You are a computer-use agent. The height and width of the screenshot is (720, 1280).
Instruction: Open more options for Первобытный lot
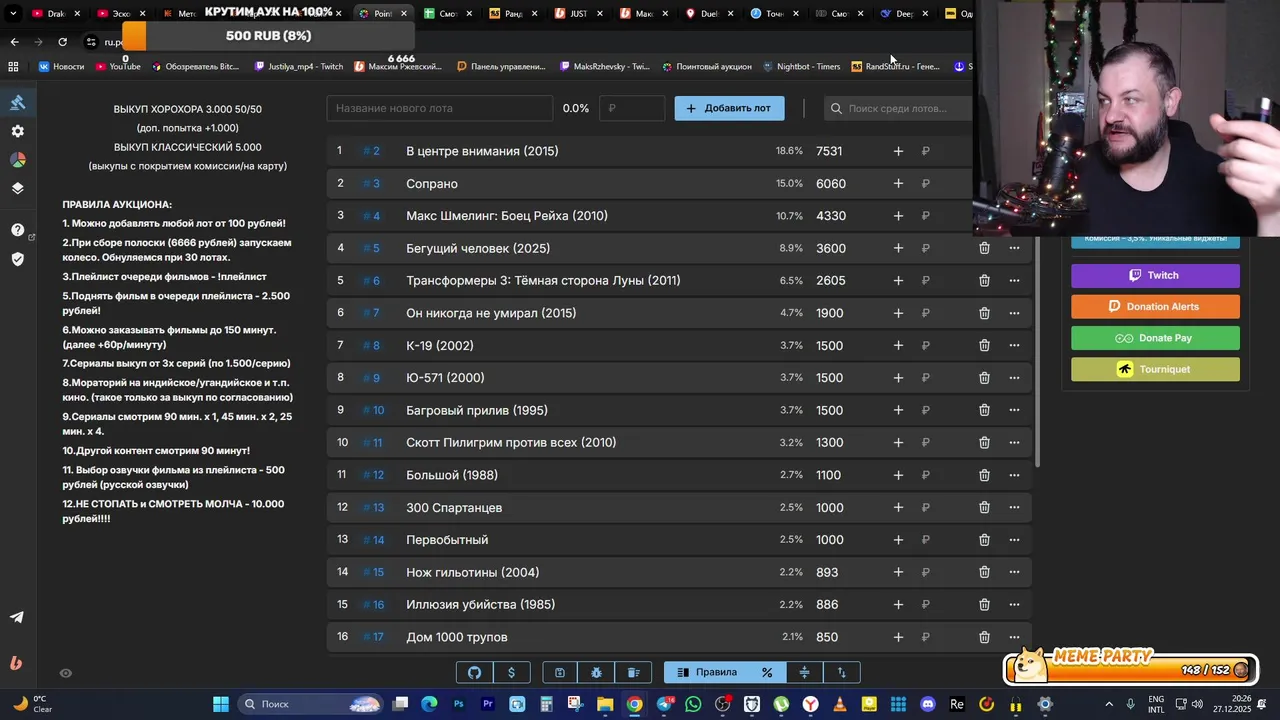[1014, 540]
